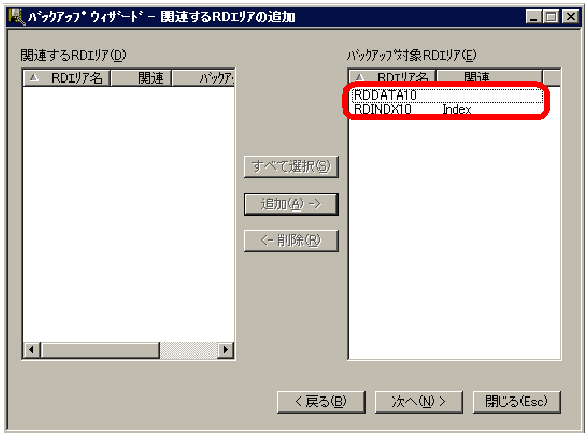The height and width of the screenshot is (436, 587).
Task: Click <- 削除(R) button
Action: (291, 240)
